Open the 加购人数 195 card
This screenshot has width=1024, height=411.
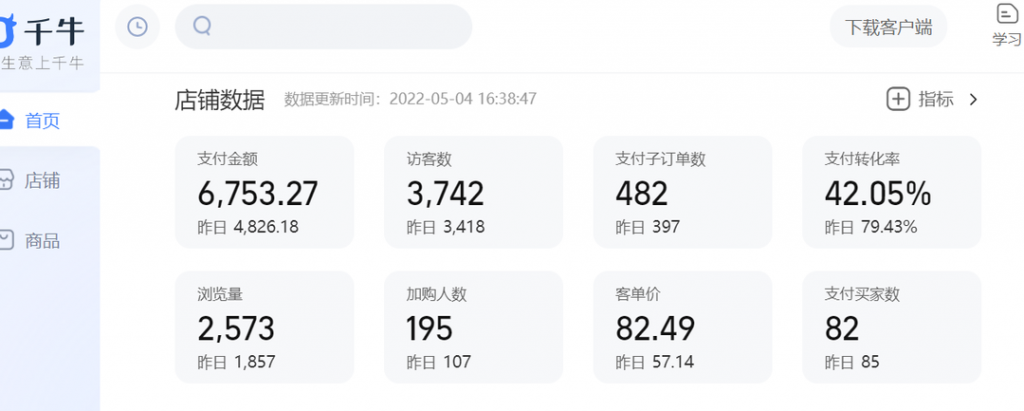point(473,327)
